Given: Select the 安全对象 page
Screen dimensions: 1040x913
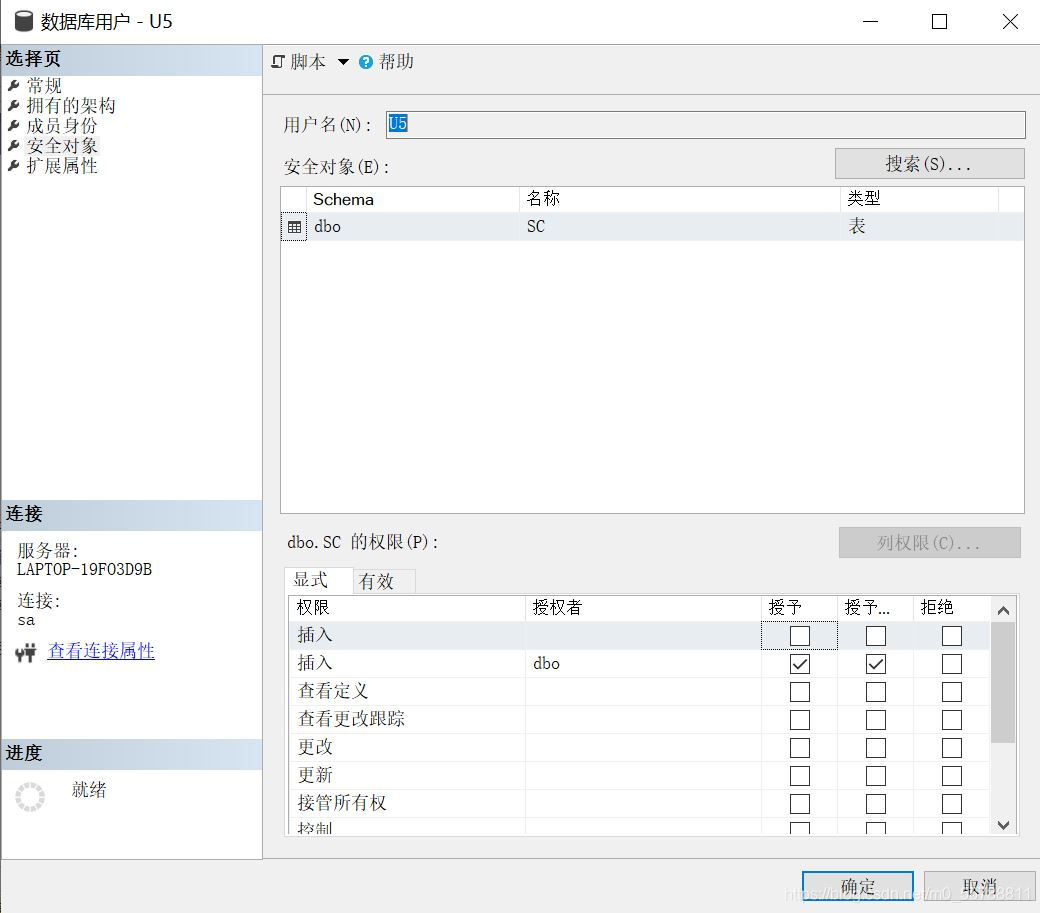Looking at the screenshot, I should pyautogui.click(x=62, y=145).
